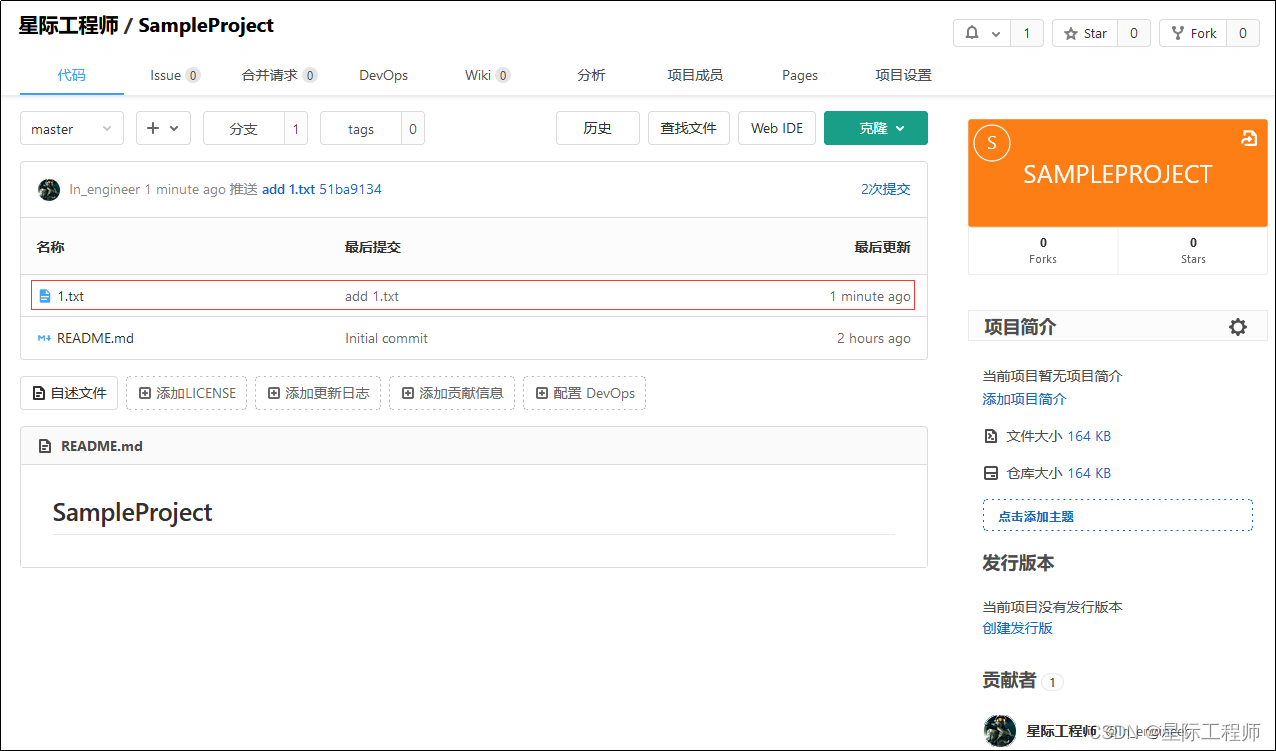
Task: Click In_engineer's commit avatar thumbnail
Action: pyautogui.click(x=48, y=189)
